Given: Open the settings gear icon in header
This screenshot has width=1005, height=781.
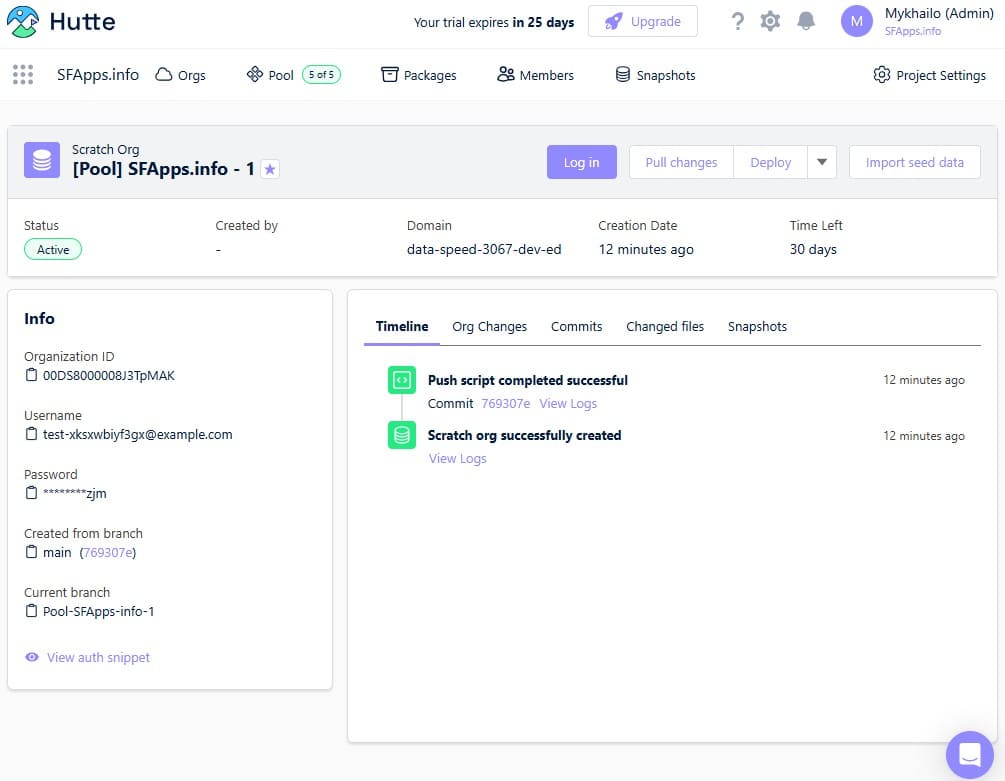Looking at the screenshot, I should [770, 21].
